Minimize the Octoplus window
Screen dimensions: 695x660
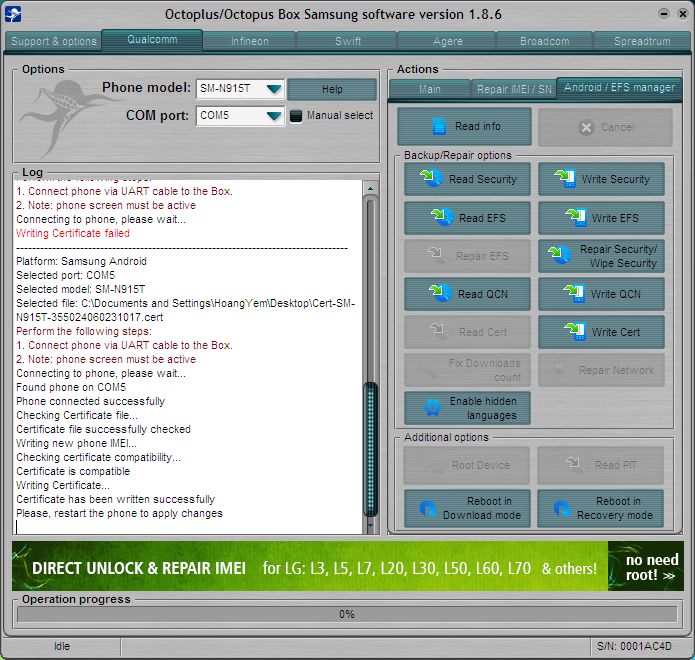(x=664, y=14)
